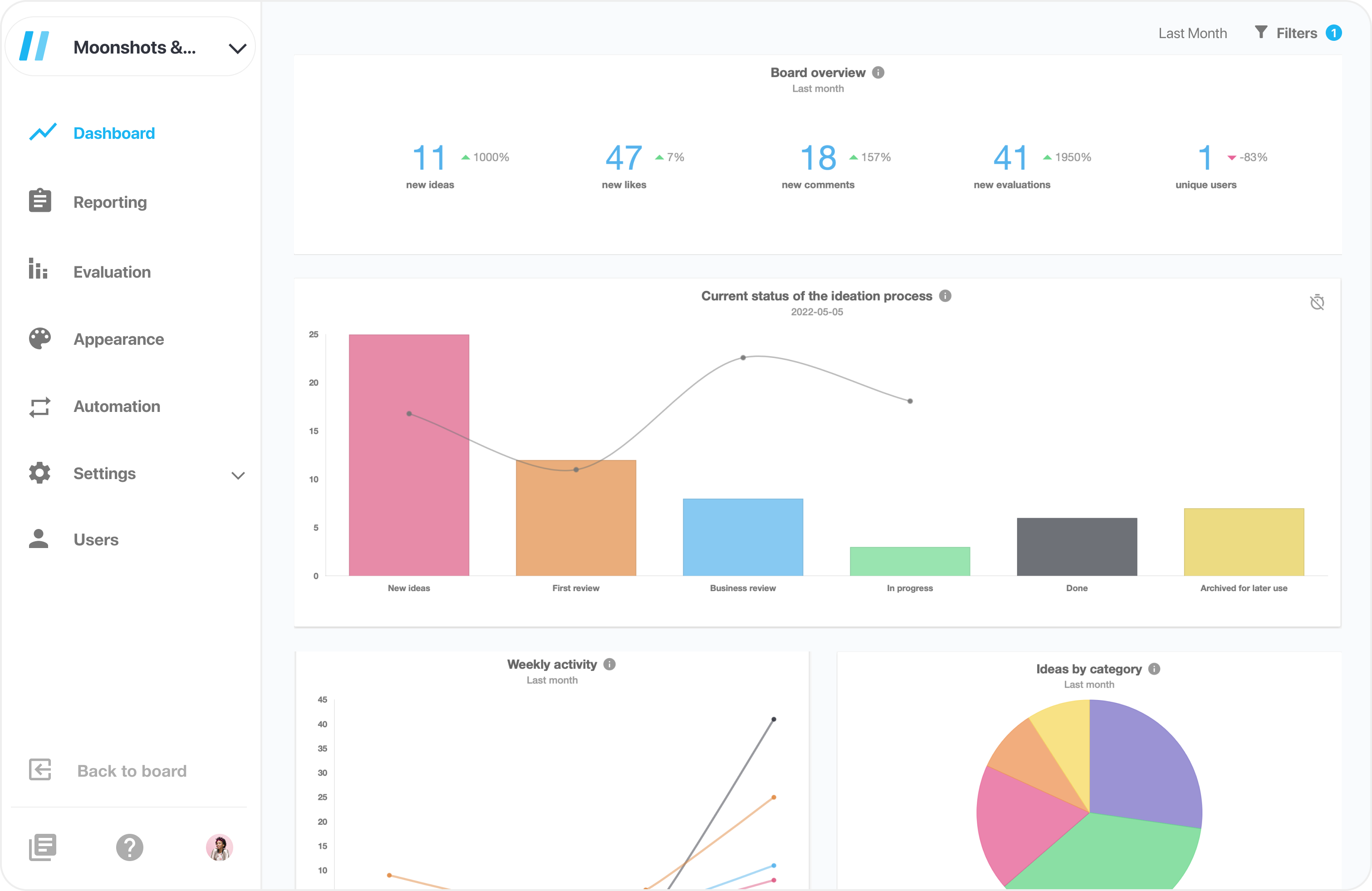Click the help question mark icon
Image resolution: width=1372 pixels, height=891 pixels.
129,847
